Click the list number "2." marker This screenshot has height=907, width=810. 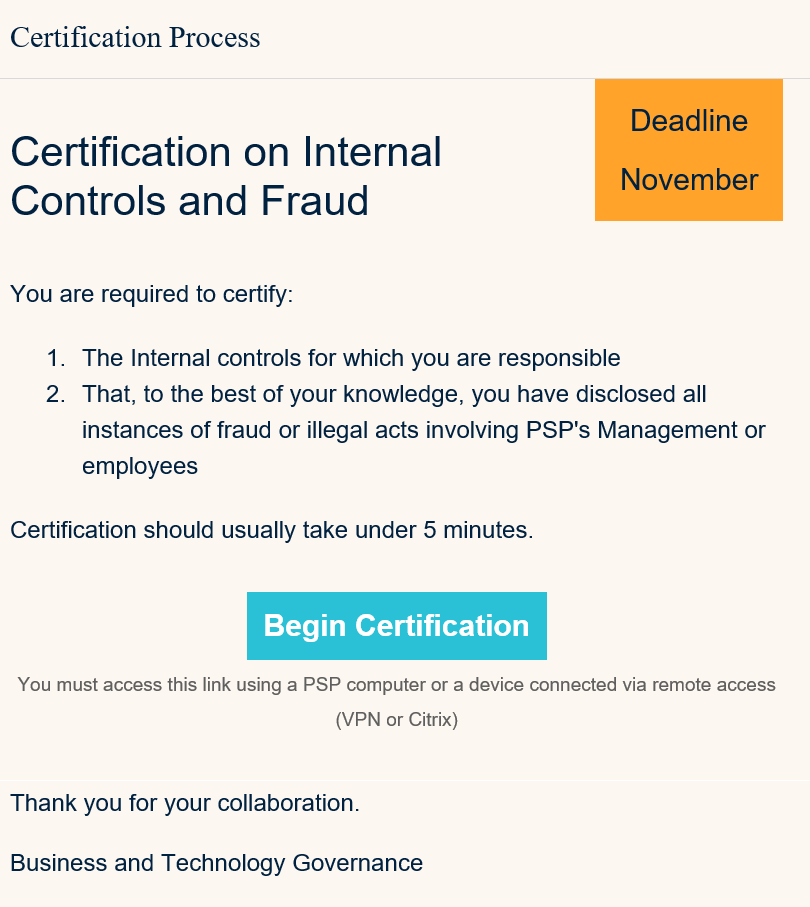pyautogui.click(x=56, y=394)
